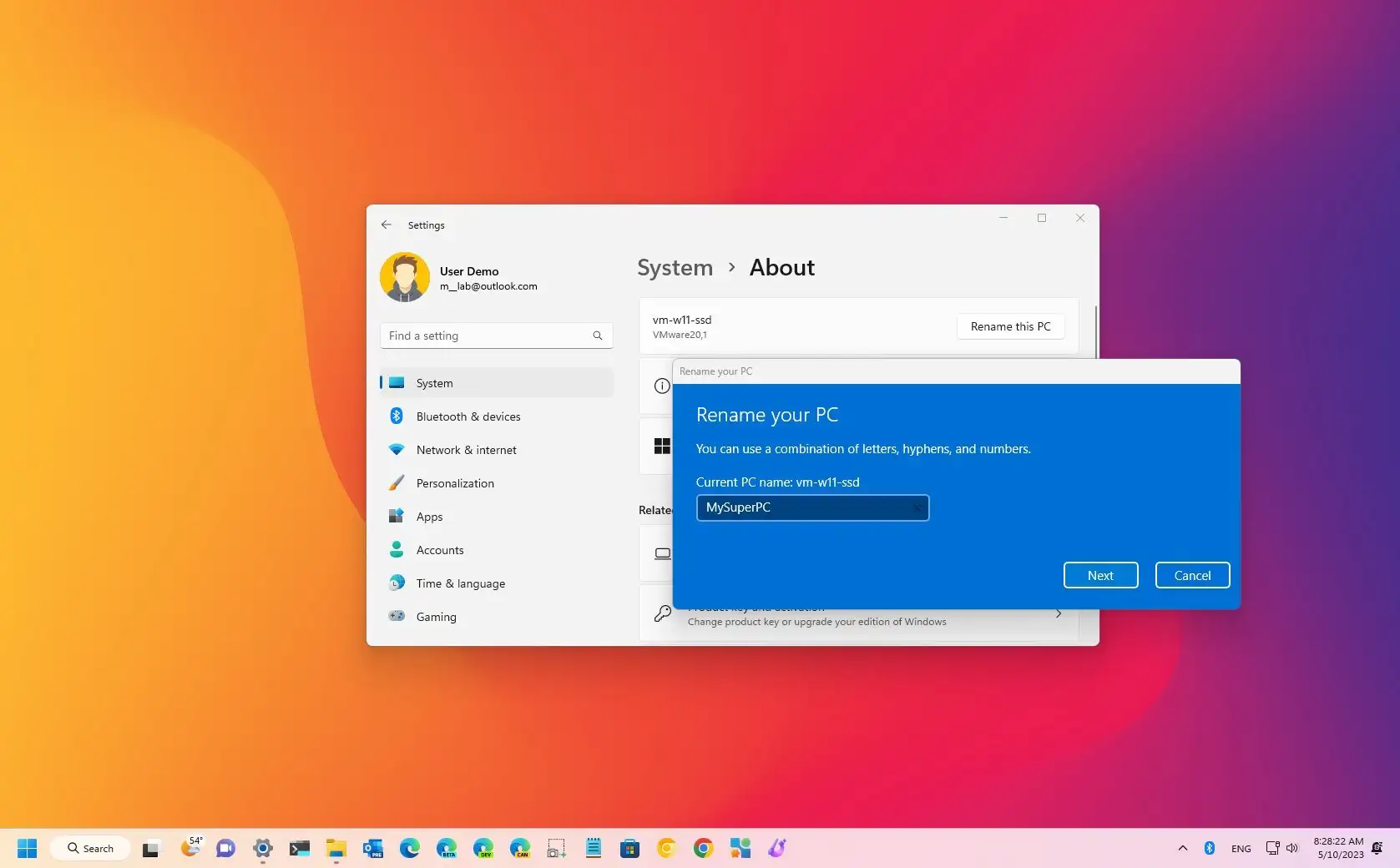
Task: Click the Next button to rename
Action: 1100,575
